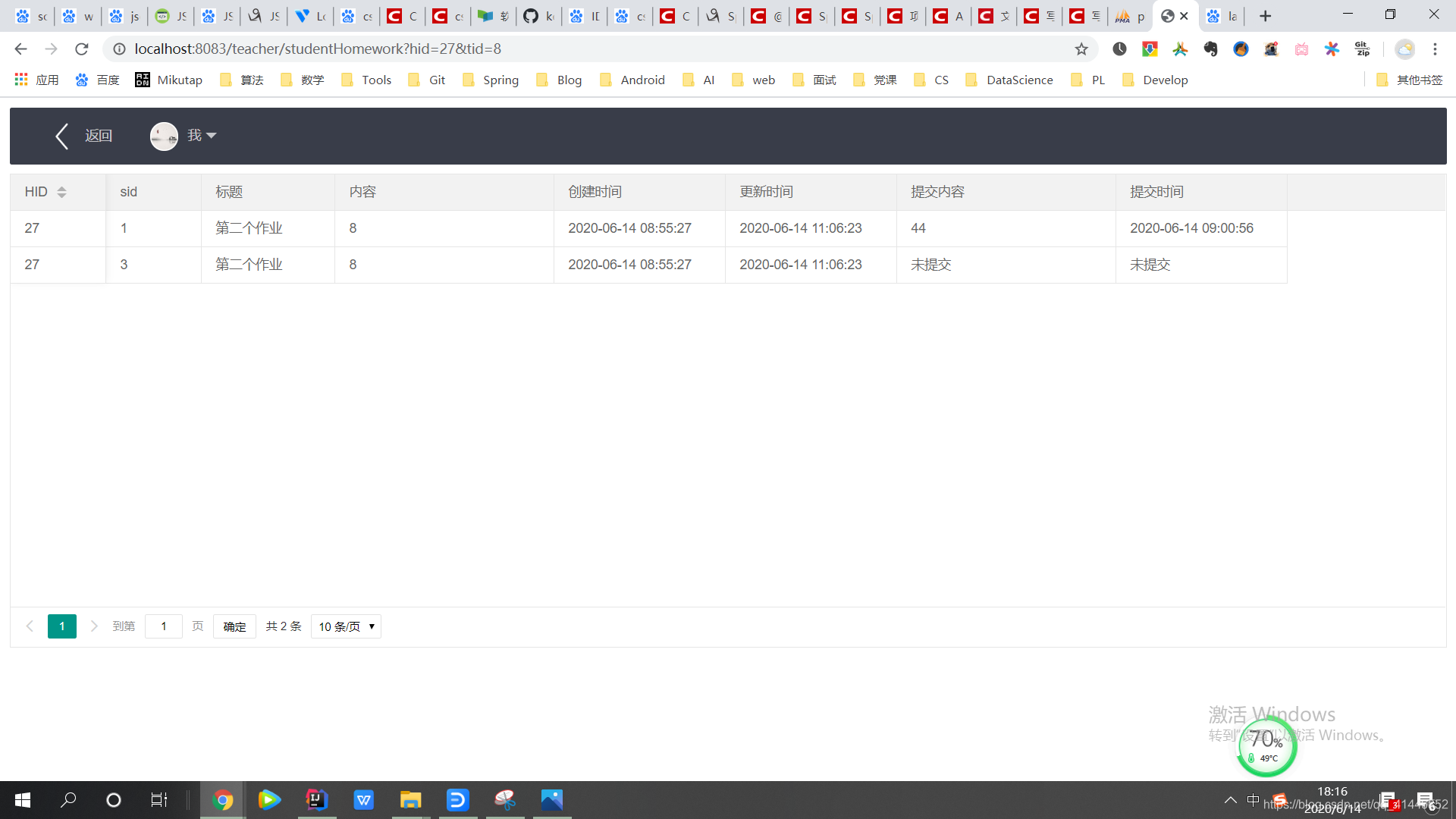
Task: Open the weather extension in the toolbar
Action: point(1404,49)
